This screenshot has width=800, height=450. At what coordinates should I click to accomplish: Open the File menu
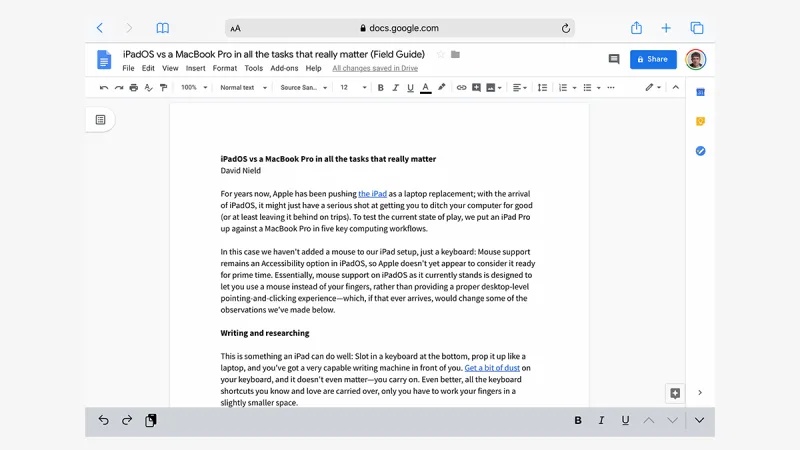tap(128, 68)
